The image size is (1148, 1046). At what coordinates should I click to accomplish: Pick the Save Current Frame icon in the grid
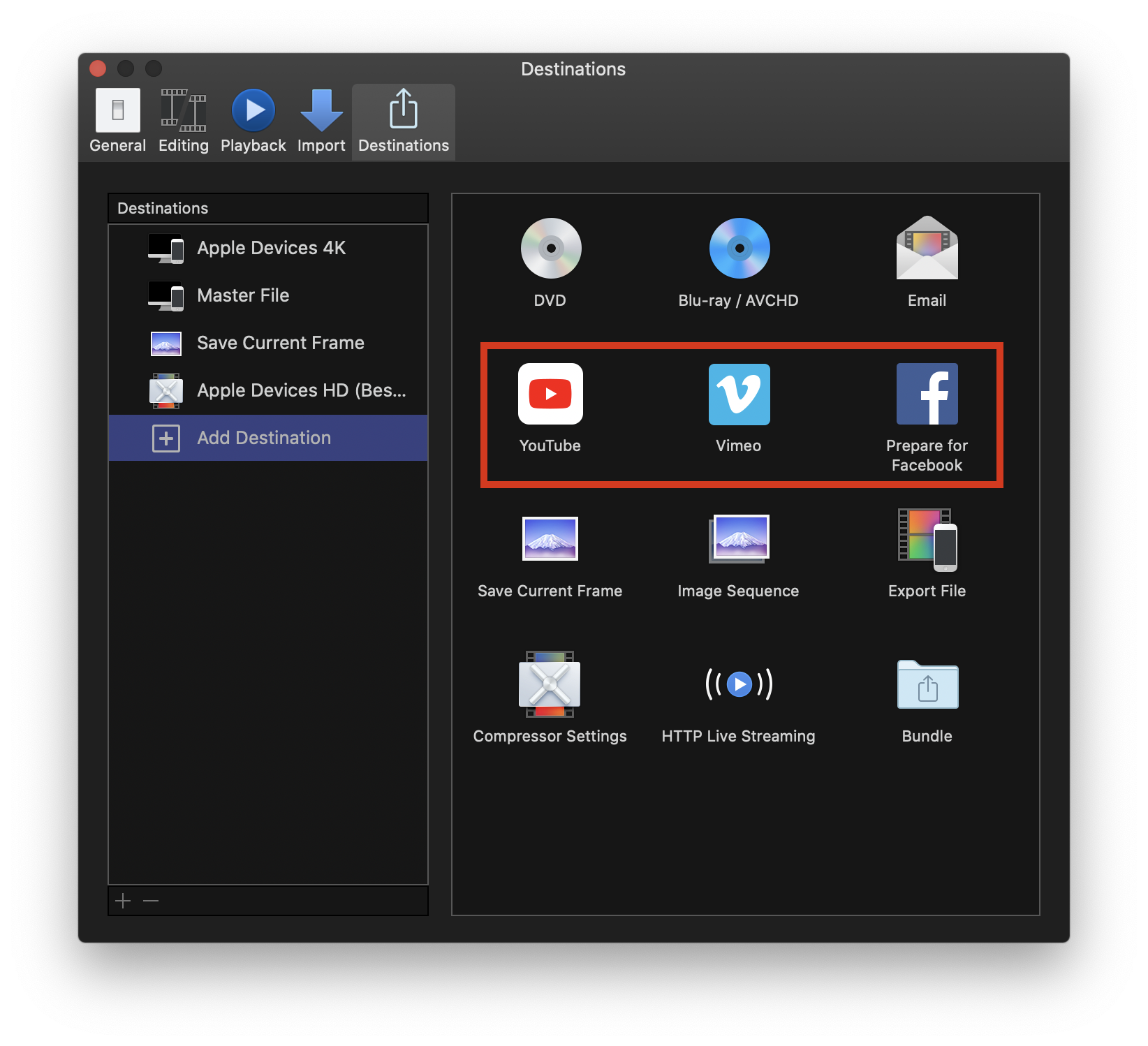point(550,538)
